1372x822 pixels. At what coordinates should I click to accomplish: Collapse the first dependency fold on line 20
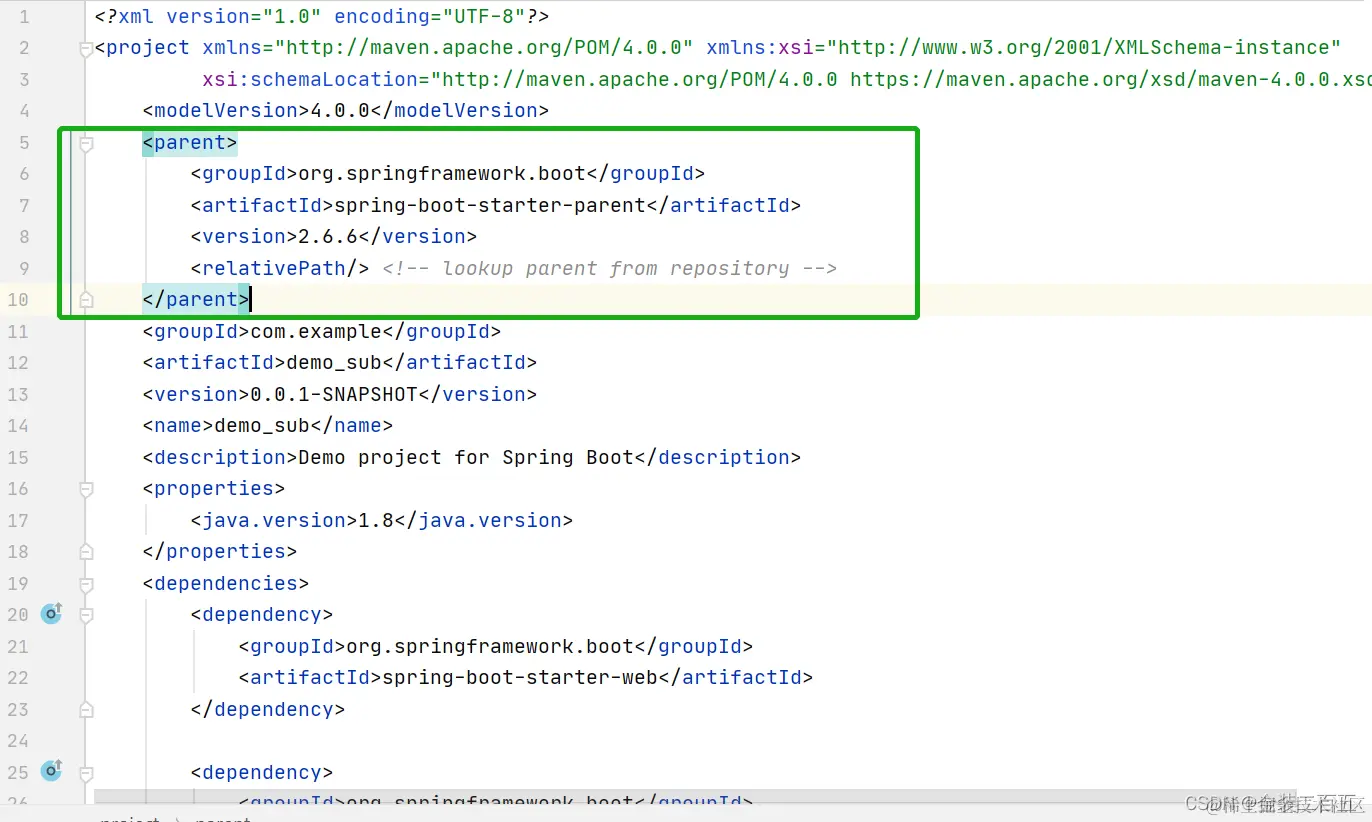pyautogui.click(x=86, y=614)
